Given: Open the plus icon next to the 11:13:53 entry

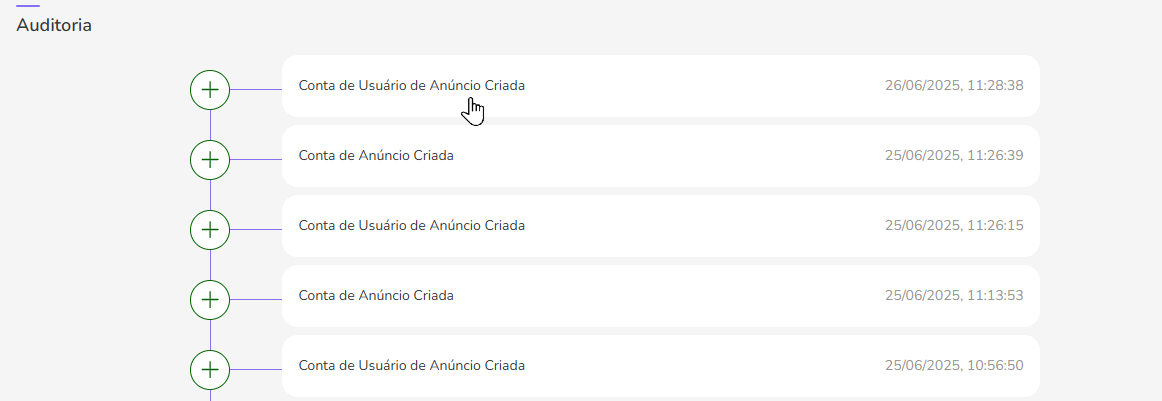Looking at the screenshot, I should pos(210,300).
